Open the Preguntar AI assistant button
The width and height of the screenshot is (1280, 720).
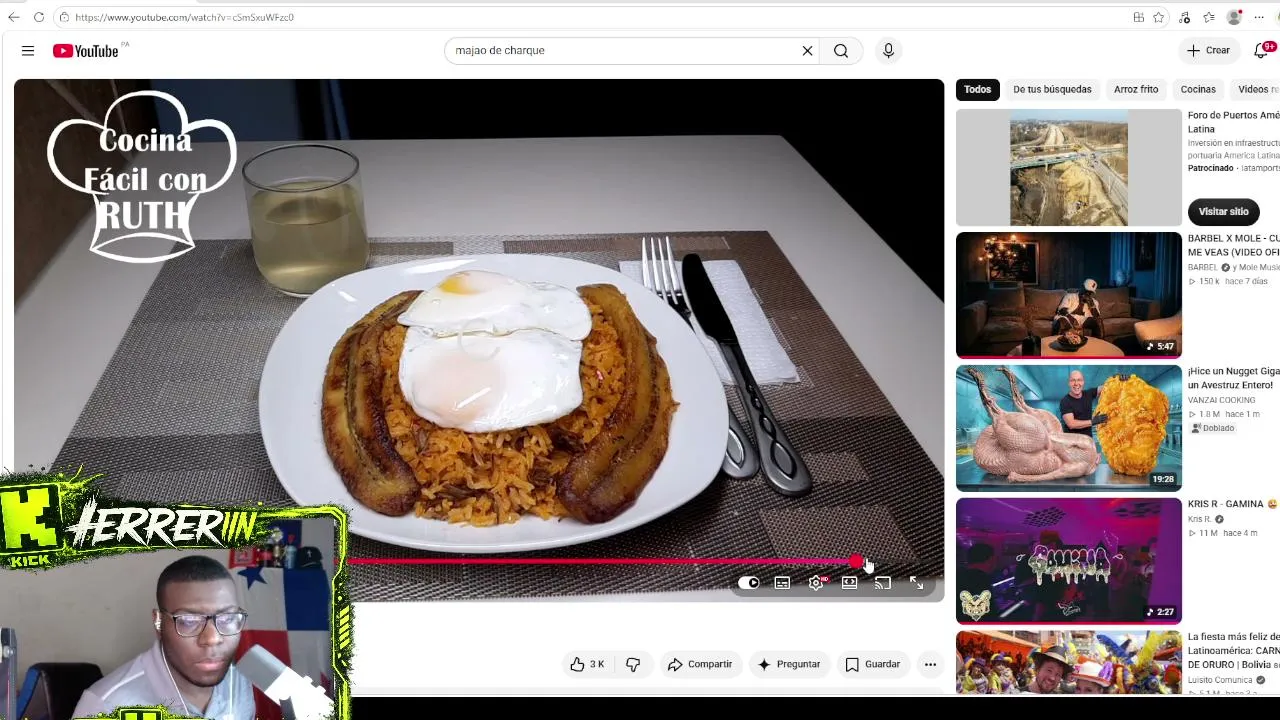pyautogui.click(x=789, y=664)
